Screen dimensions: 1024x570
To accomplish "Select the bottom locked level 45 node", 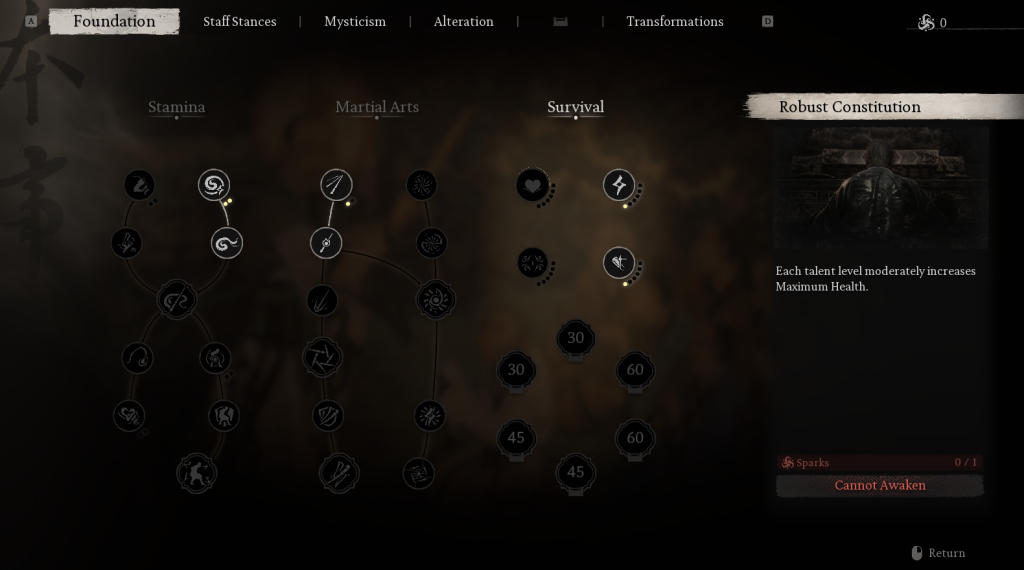I will [x=575, y=473].
